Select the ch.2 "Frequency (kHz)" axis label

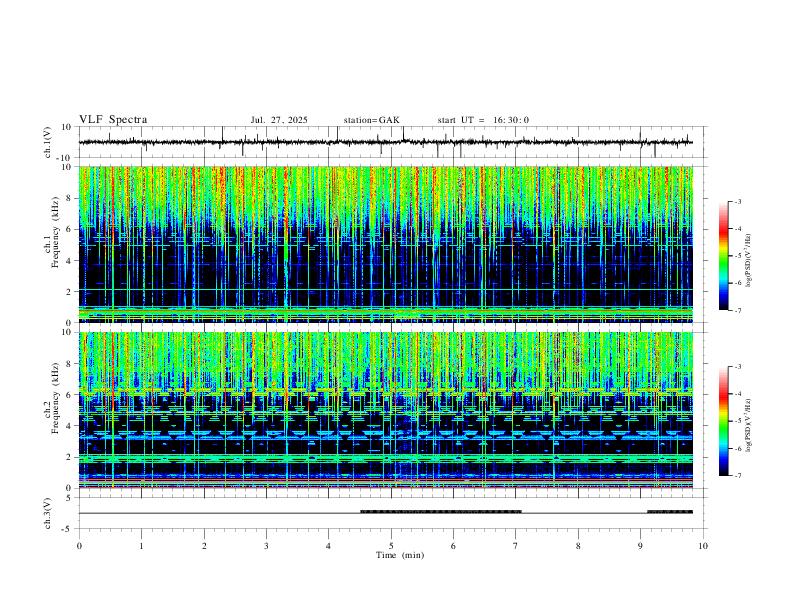coord(55,397)
